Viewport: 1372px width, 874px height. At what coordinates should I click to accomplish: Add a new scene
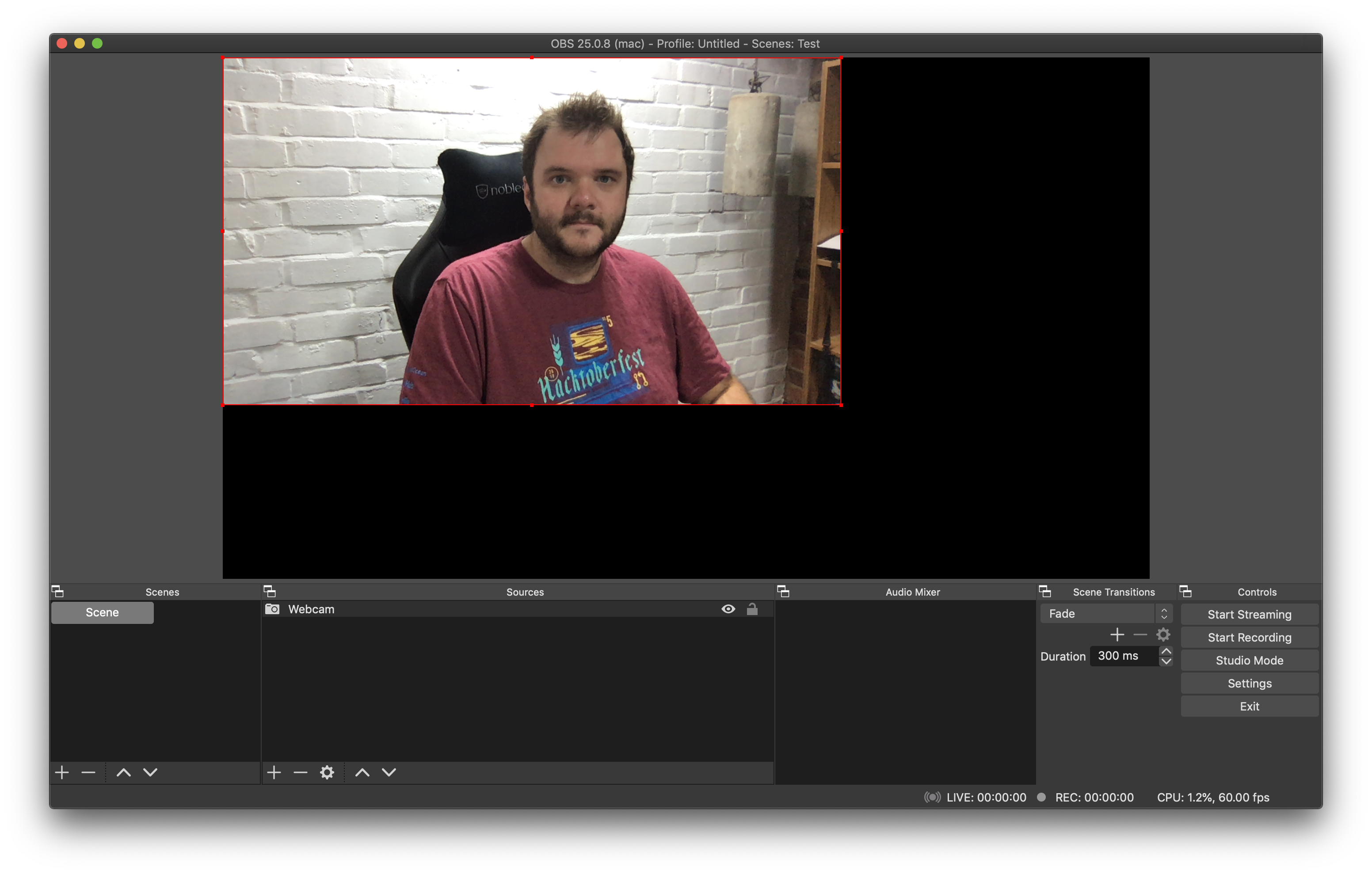coord(61,772)
